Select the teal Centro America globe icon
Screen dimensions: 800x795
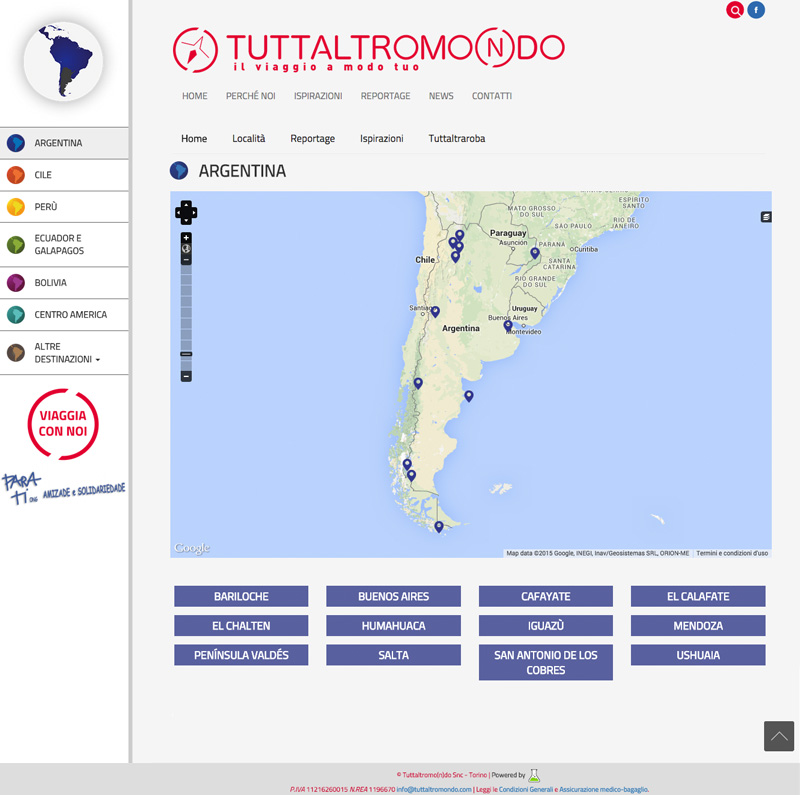[x=16, y=315]
